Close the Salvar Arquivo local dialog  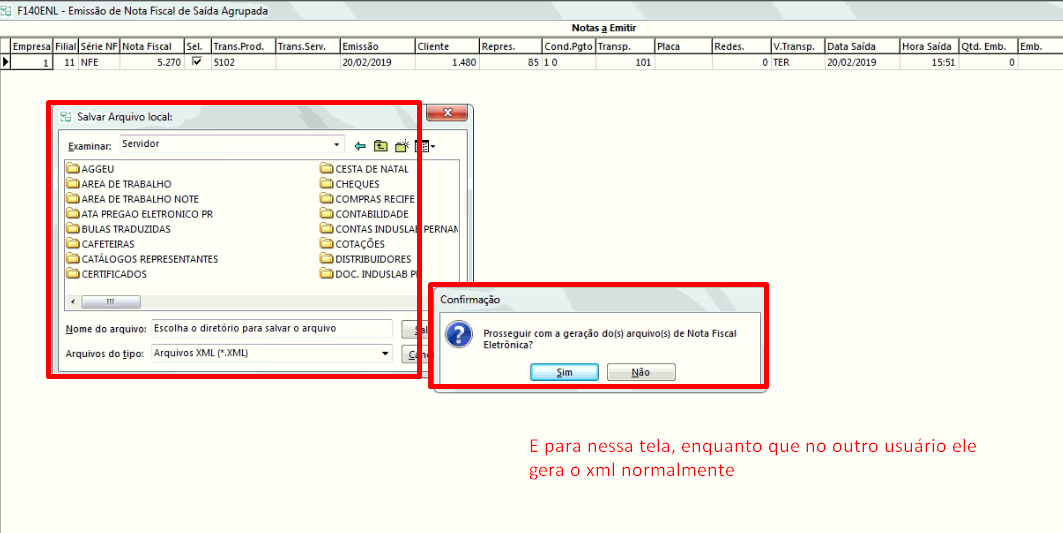click(449, 114)
